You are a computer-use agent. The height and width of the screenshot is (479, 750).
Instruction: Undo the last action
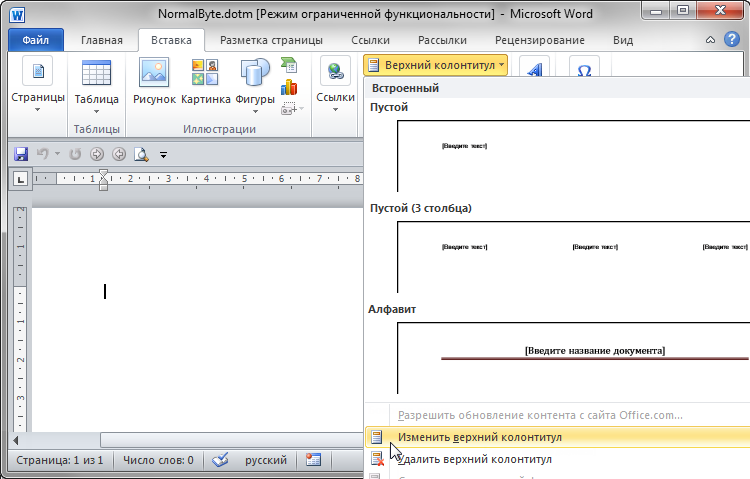point(43,154)
